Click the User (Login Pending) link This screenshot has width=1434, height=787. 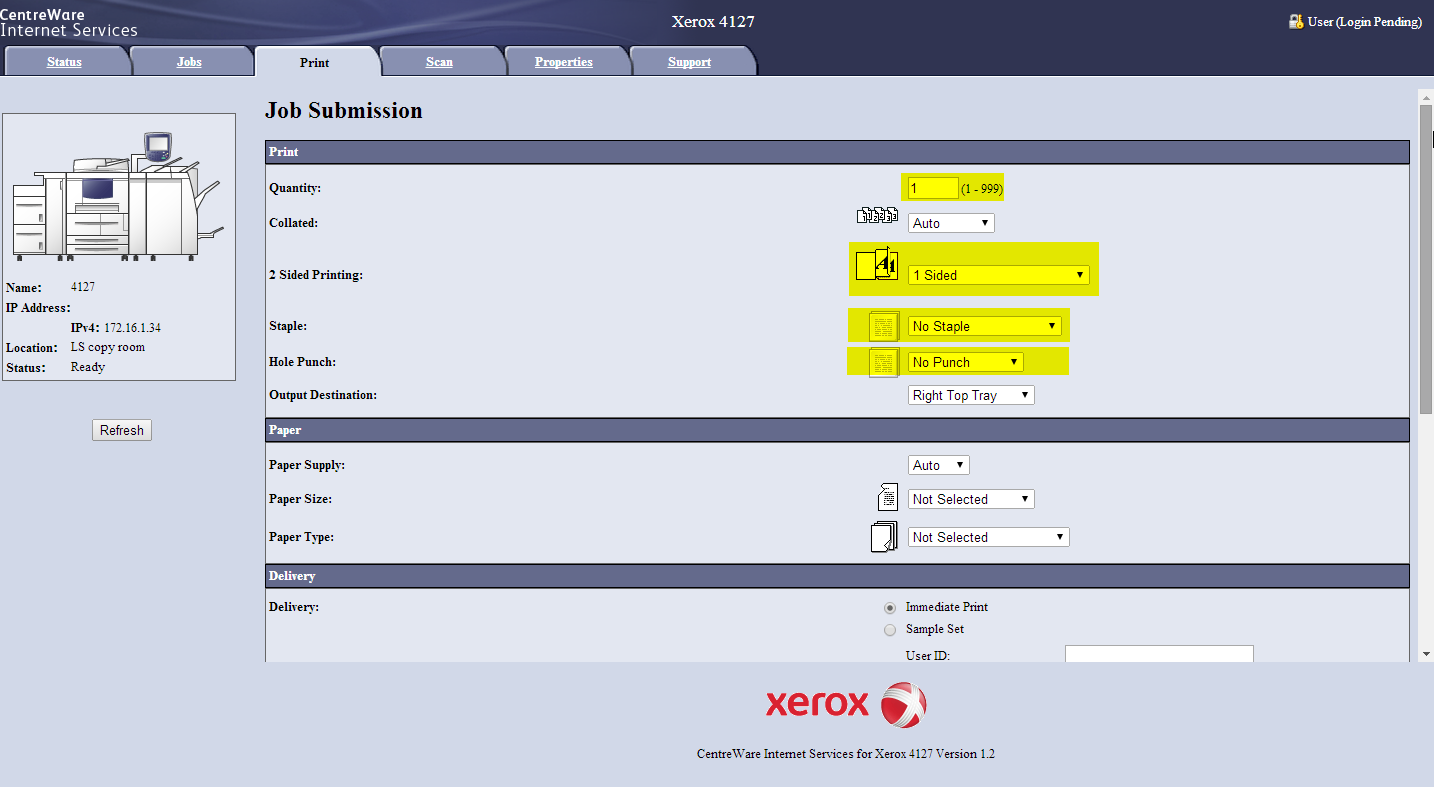(1364, 22)
